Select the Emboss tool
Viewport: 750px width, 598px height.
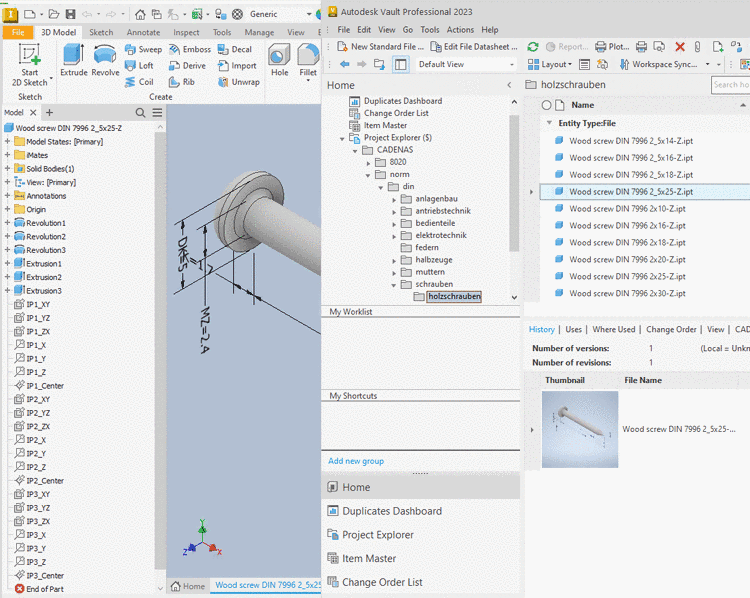[x=189, y=49]
